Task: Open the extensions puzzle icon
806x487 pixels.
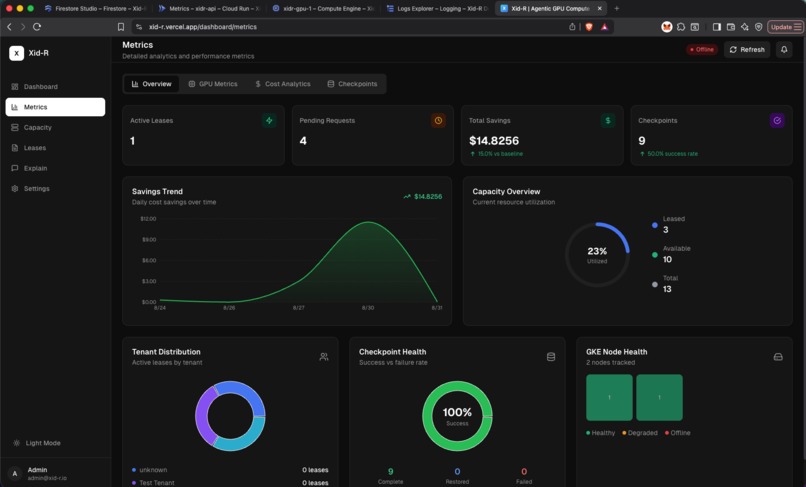Action: [x=681, y=27]
